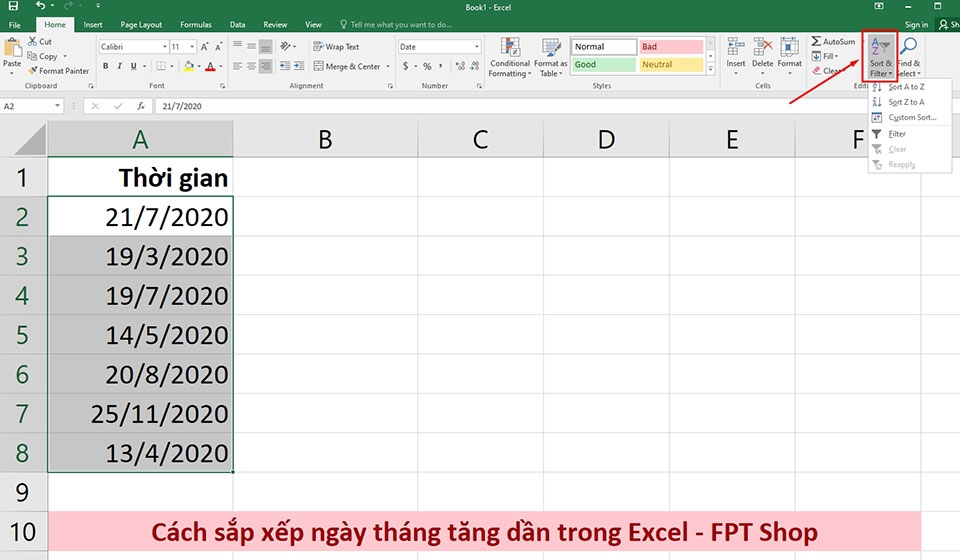Viewport: 960px width, 560px height.
Task: Click the Delete cells icon
Action: point(763,47)
